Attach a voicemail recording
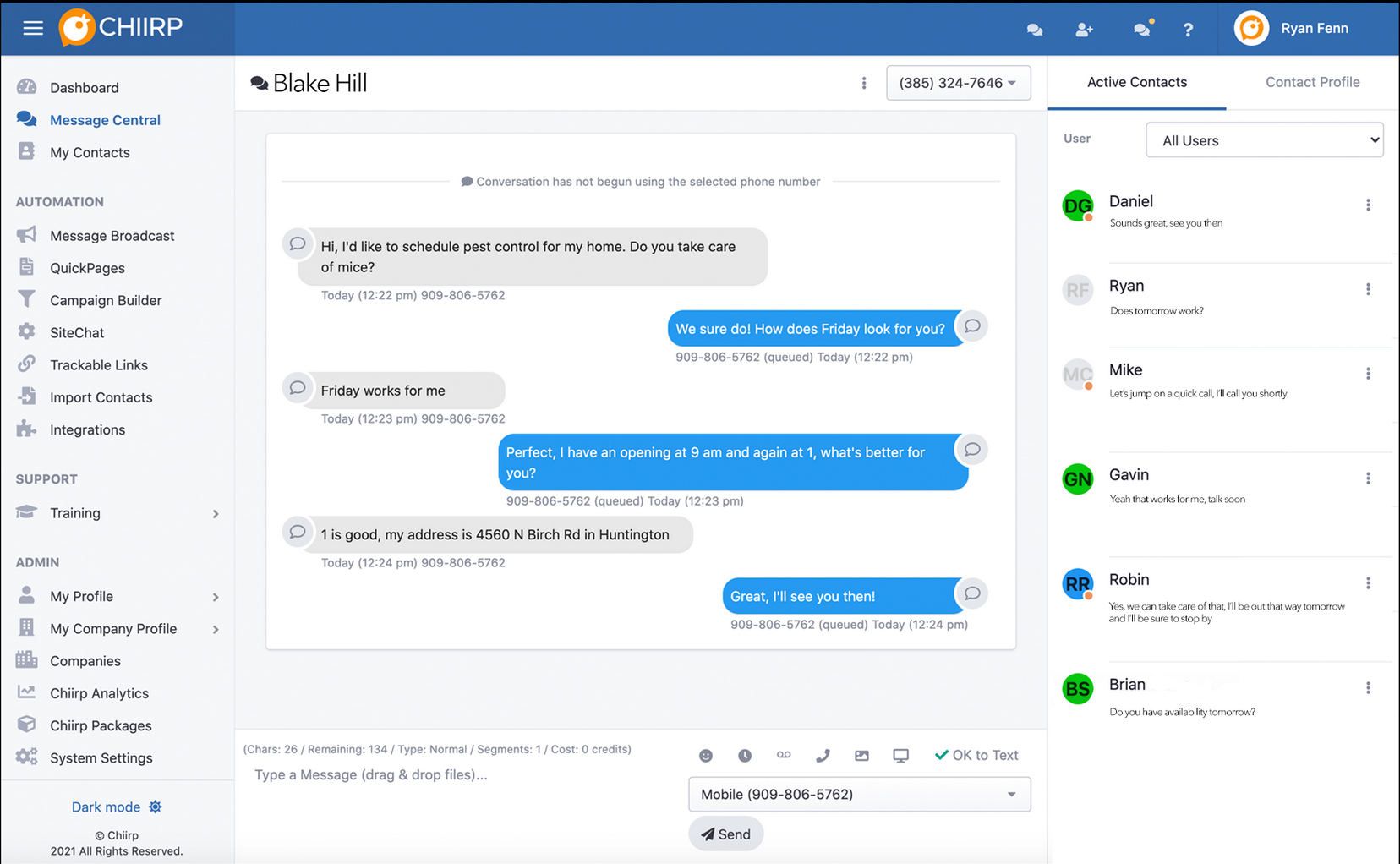Screen dimensions: 1400x864 [x=784, y=755]
